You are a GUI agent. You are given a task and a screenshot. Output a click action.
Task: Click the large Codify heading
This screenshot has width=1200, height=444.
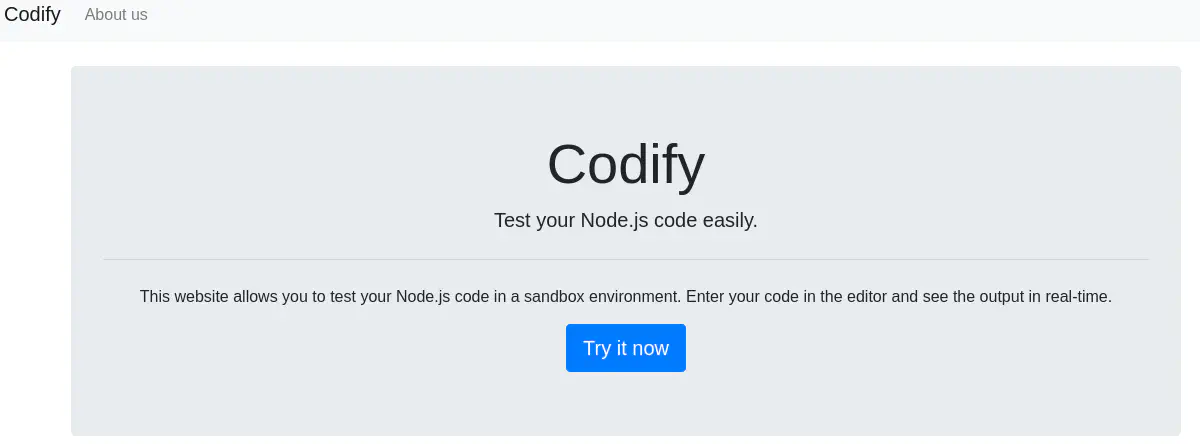coord(626,164)
